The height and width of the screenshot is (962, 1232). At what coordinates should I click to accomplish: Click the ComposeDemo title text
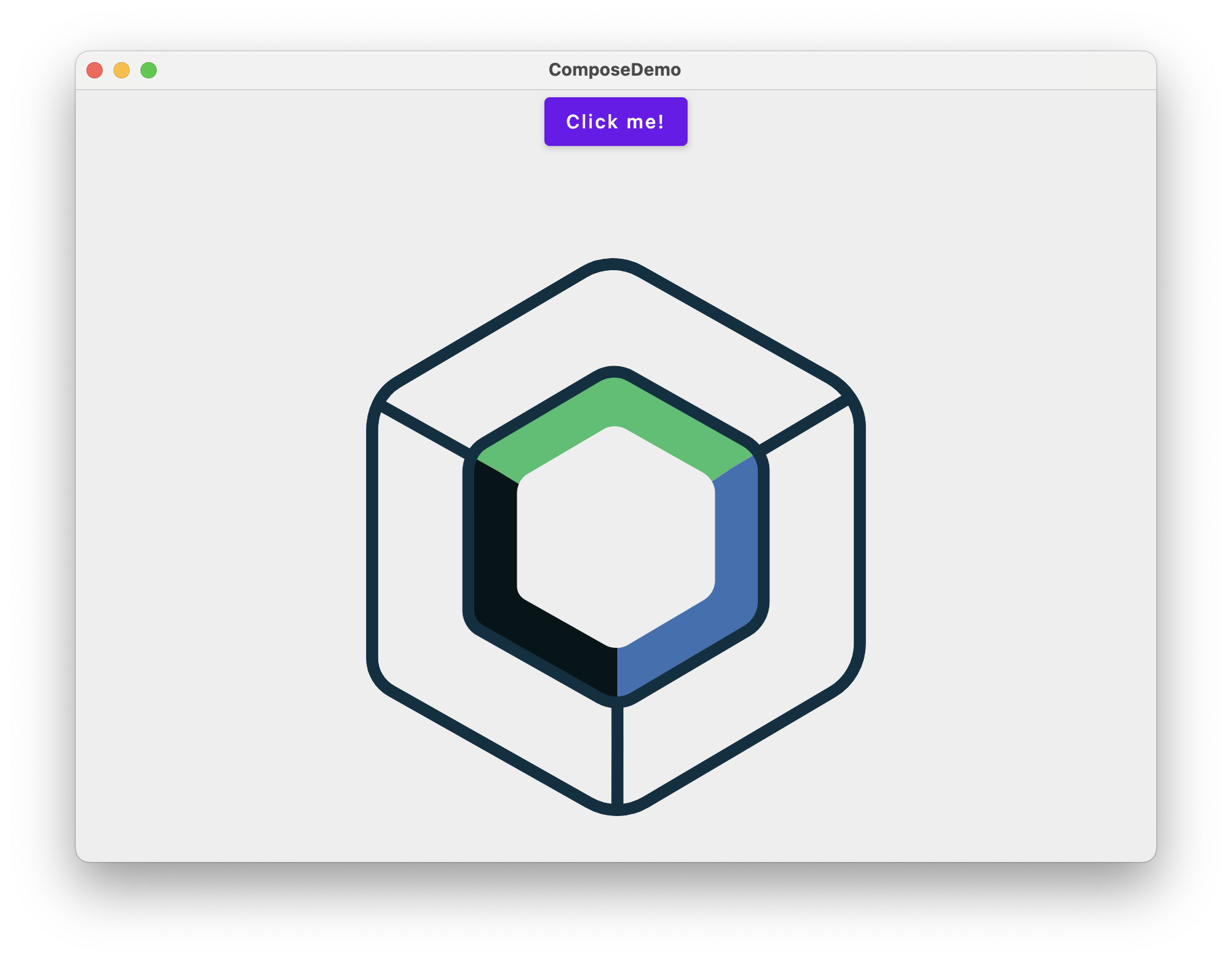click(x=615, y=70)
